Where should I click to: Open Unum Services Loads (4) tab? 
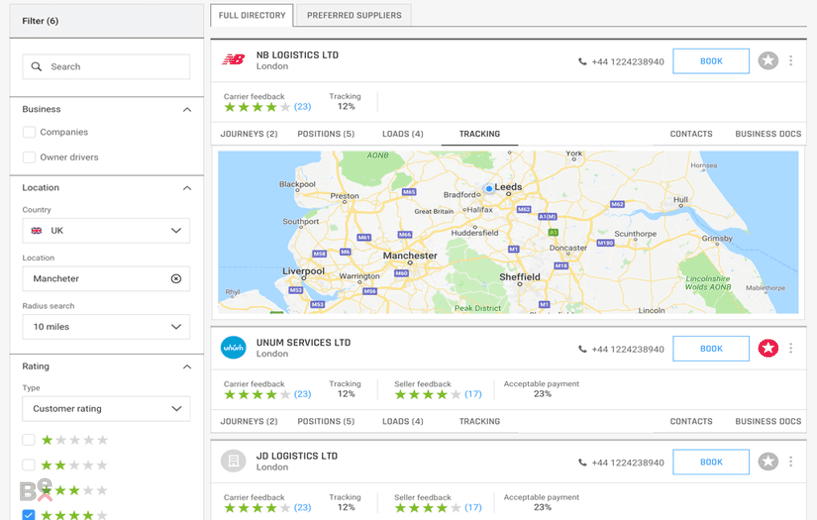click(403, 421)
